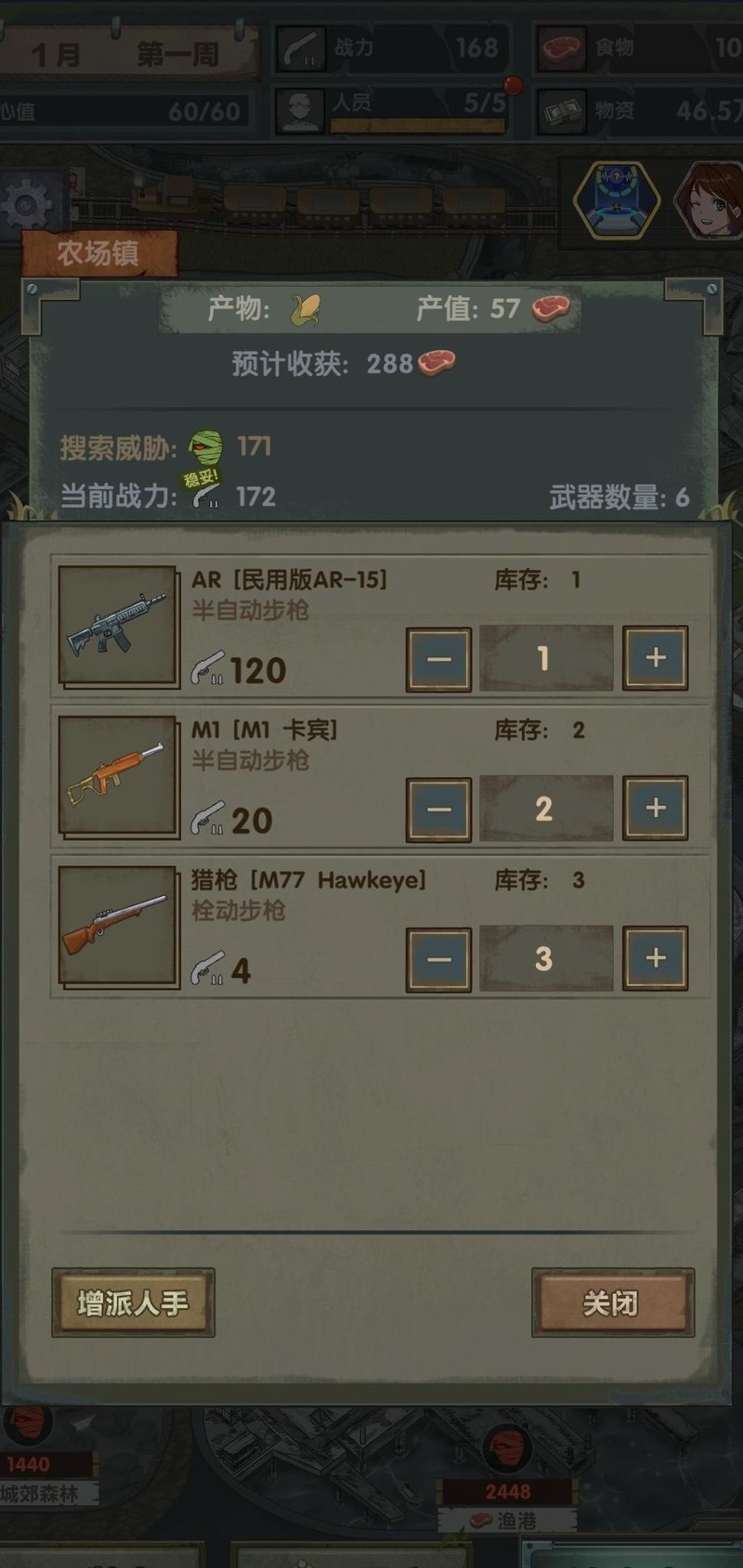The image size is (743, 1568).
Task: Click the 增派人手 button
Action: [x=133, y=1302]
